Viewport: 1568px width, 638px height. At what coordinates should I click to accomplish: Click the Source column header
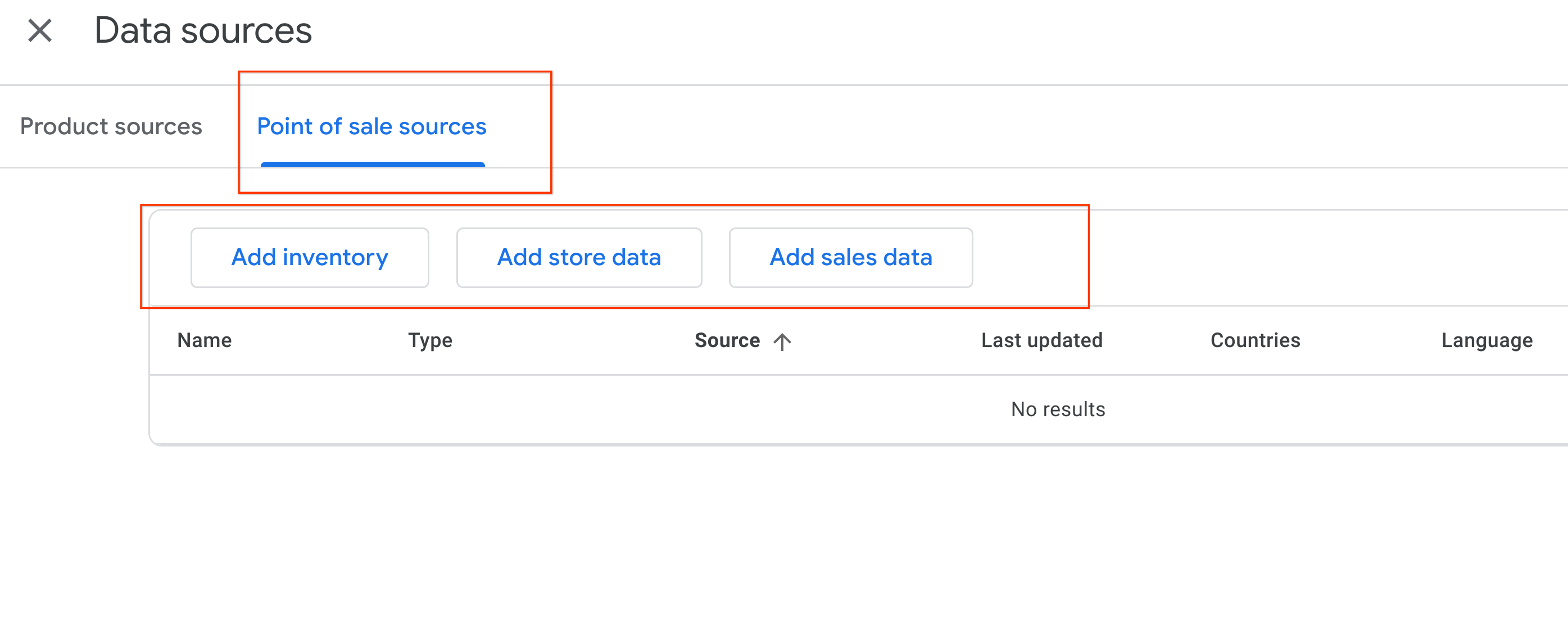(727, 340)
